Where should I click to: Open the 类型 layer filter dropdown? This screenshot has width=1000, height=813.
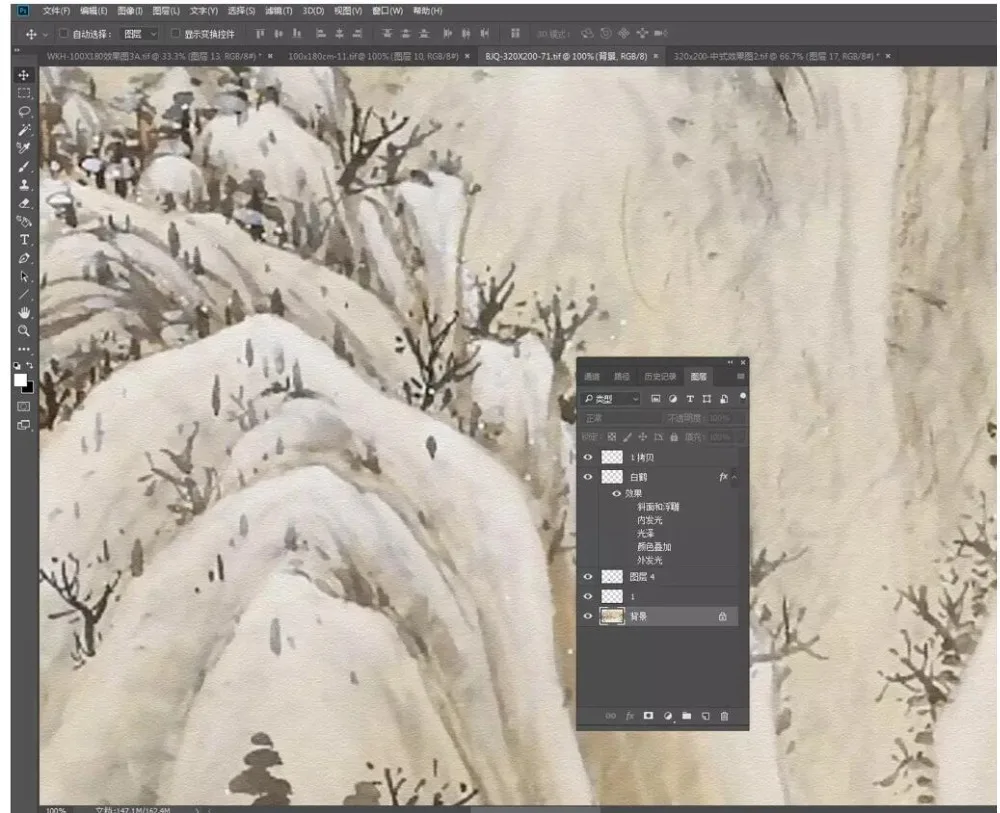click(611, 399)
